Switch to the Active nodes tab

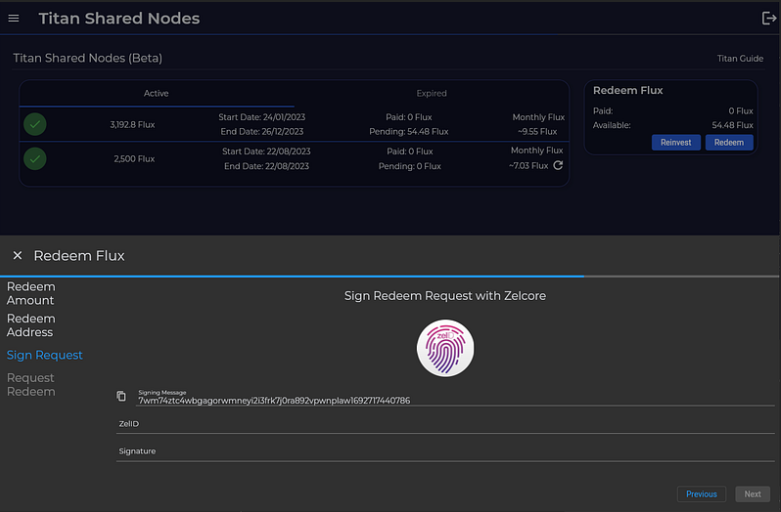(x=156, y=94)
